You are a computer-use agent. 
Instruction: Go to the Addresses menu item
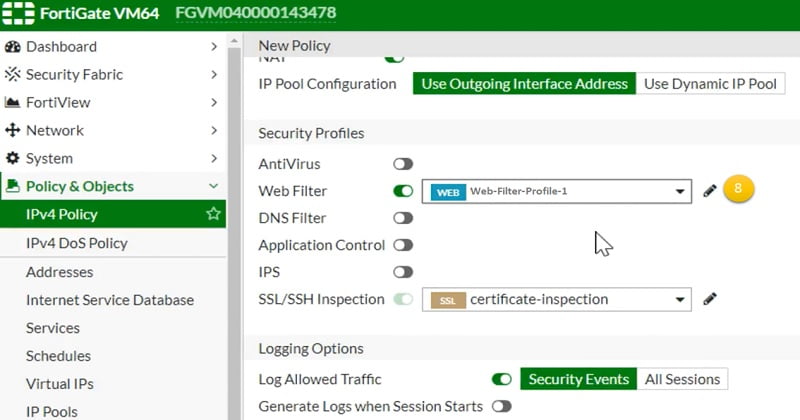tap(60, 272)
